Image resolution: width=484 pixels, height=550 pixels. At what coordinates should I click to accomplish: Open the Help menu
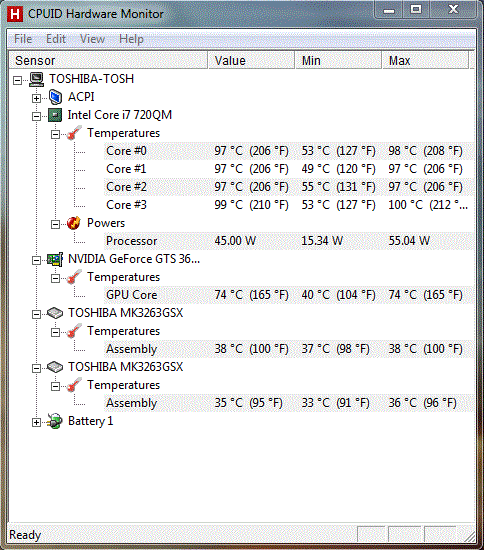coord(131,39)
